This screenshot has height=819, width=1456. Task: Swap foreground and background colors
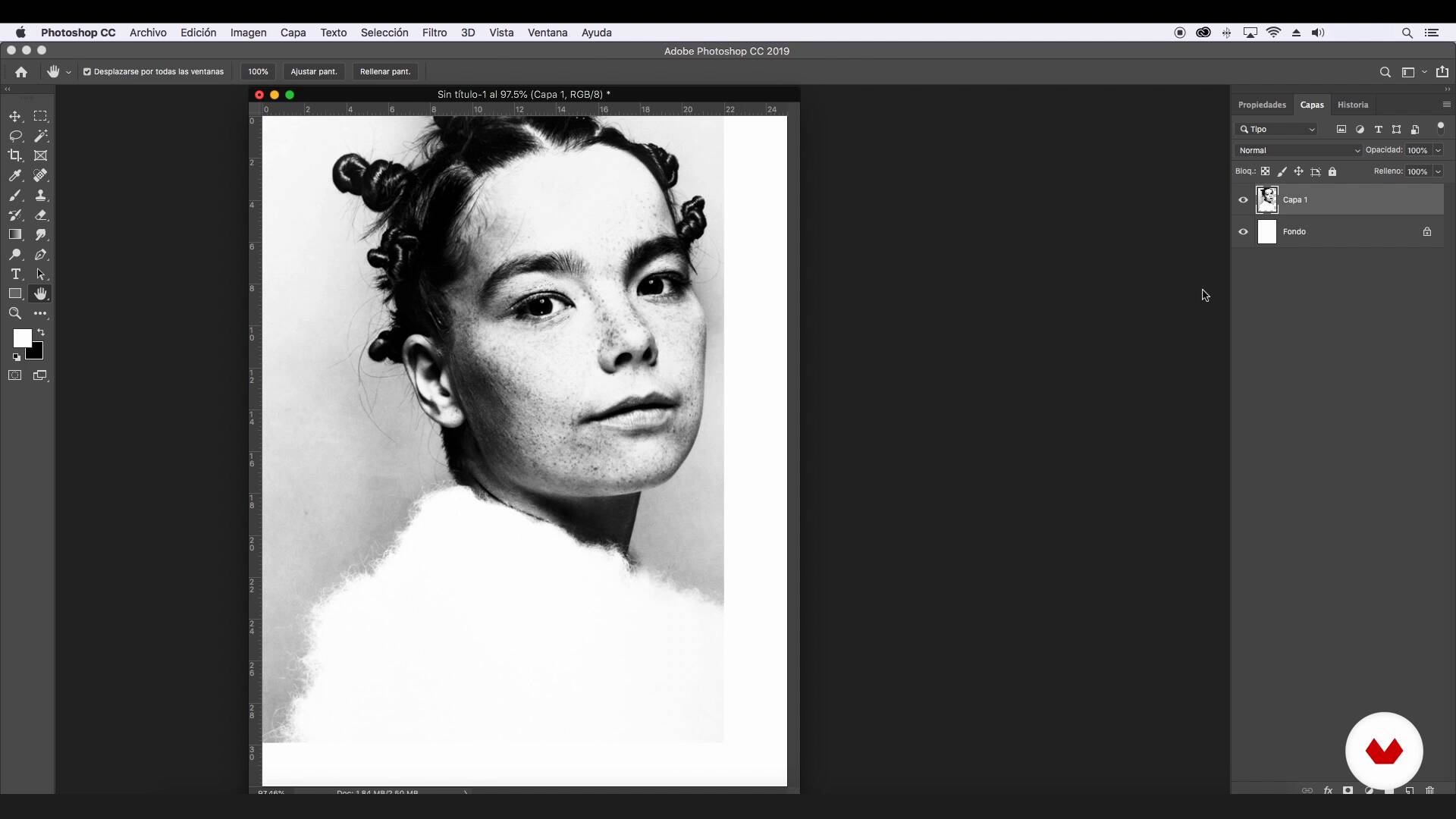41,332
